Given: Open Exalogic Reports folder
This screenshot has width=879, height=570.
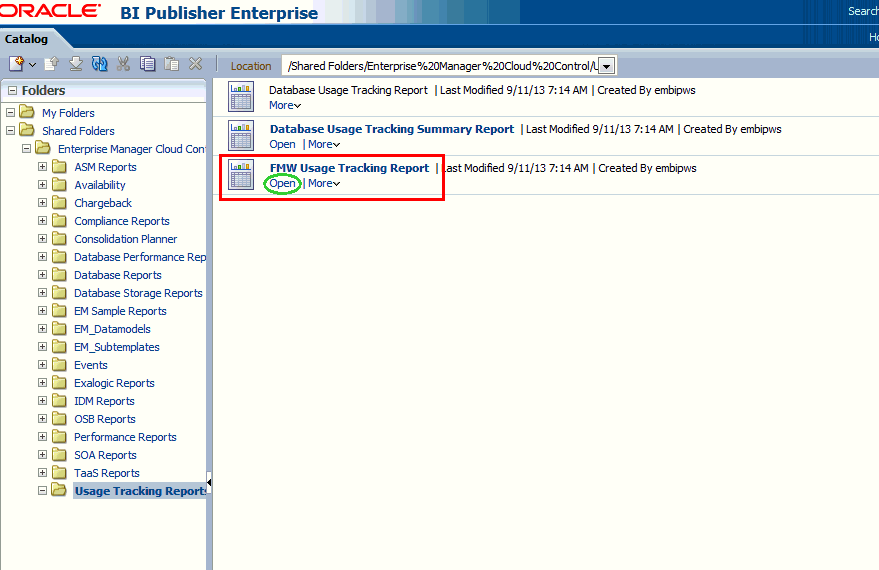Looking at the screenshot, I should click(x=114, y=383).
